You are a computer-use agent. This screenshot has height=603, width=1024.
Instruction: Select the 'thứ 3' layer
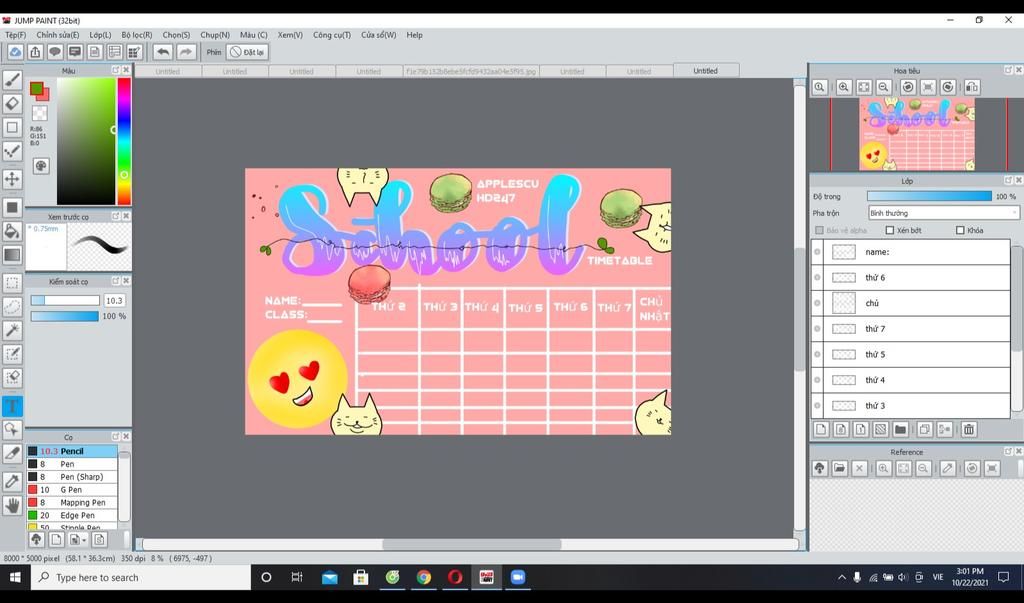910,406
